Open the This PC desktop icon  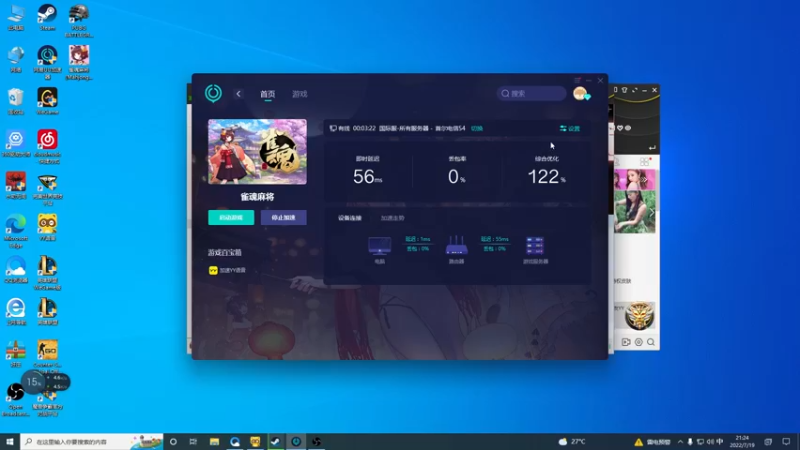tap(16, 17)
